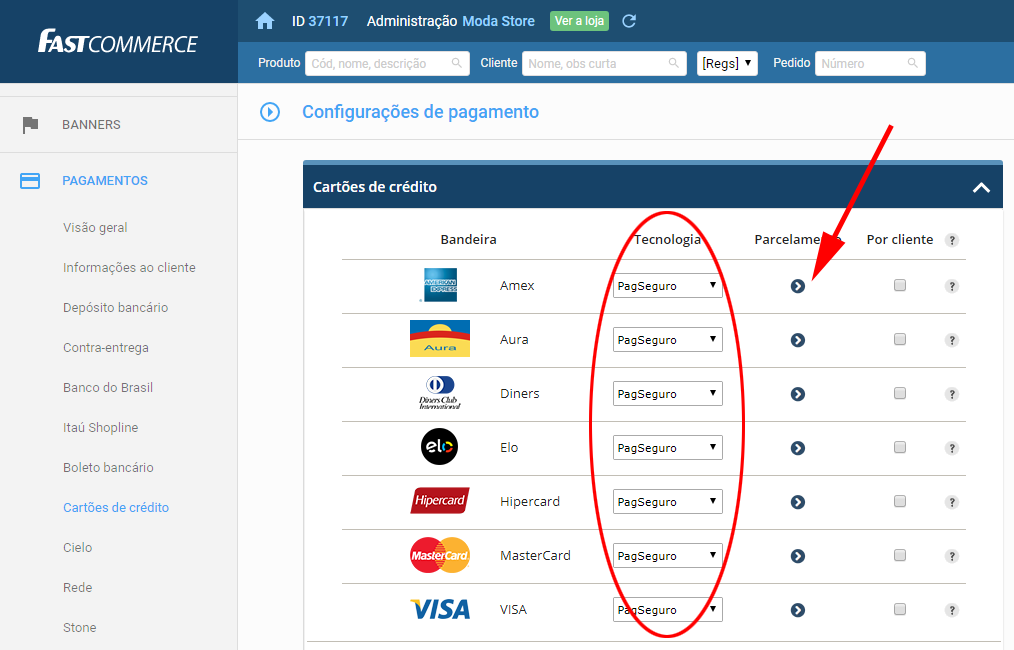Open Tecnologia dropdown for MasterCard
The height and width of the screenshot is (650, 1014).
tap(667, 556)
